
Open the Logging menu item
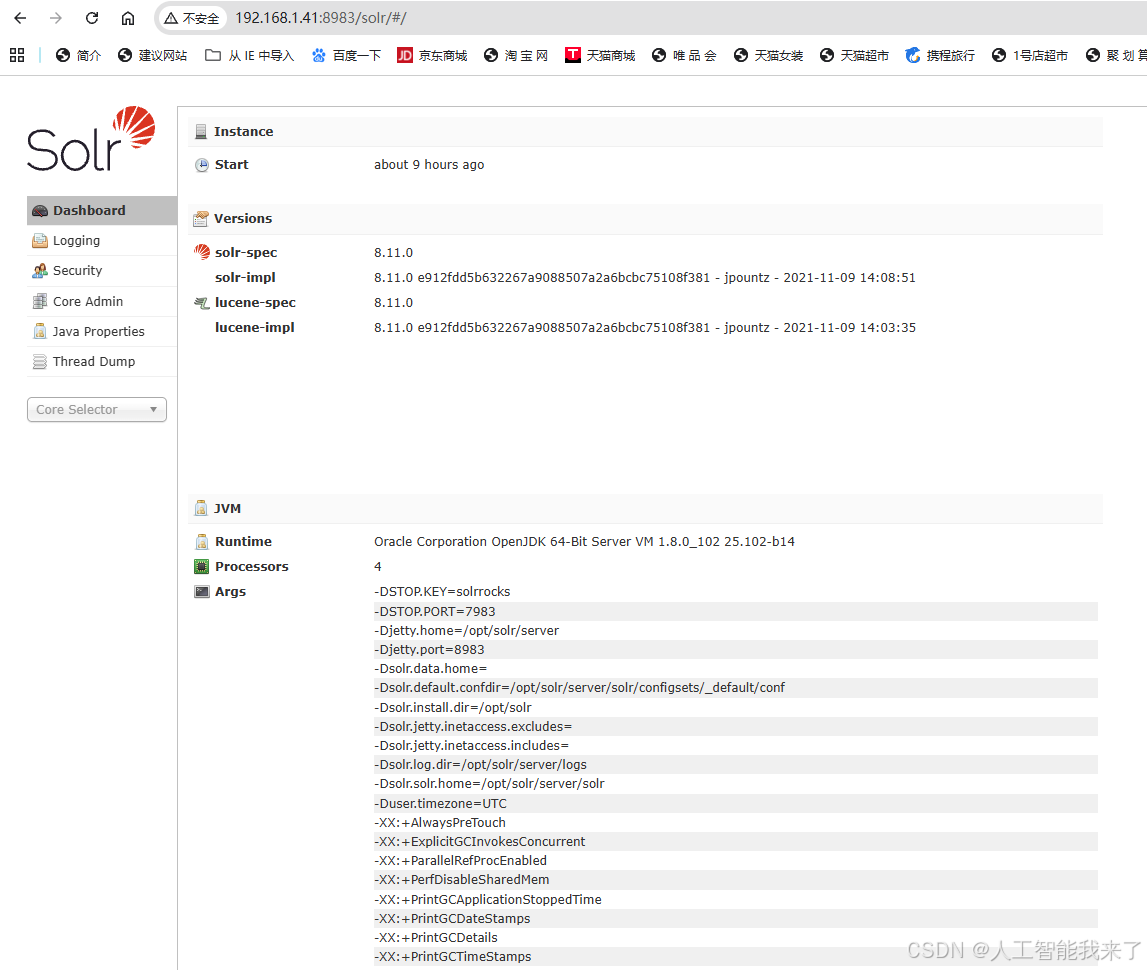(102, 241)
